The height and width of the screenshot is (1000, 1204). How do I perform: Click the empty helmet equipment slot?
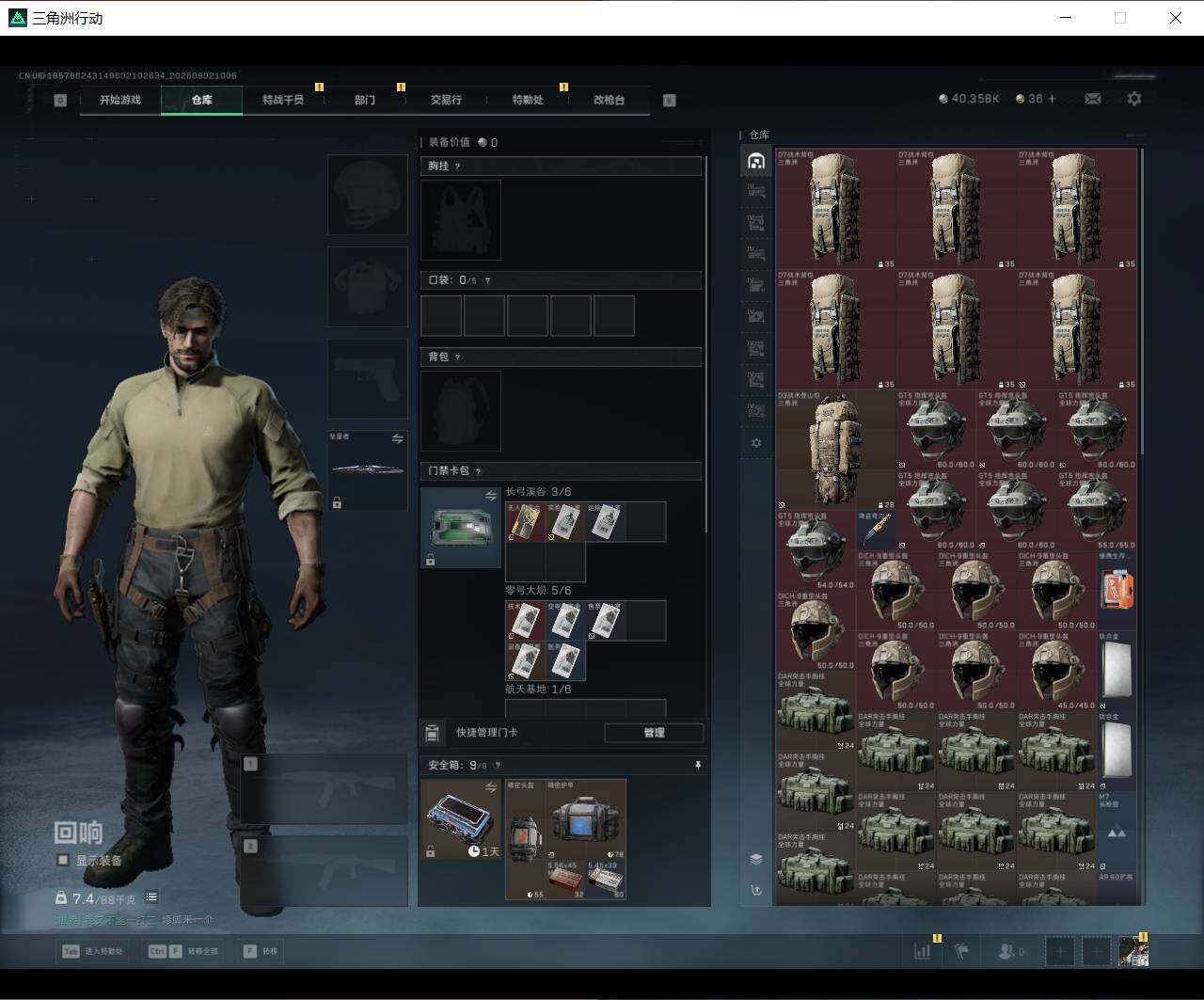tap(367, 195)
